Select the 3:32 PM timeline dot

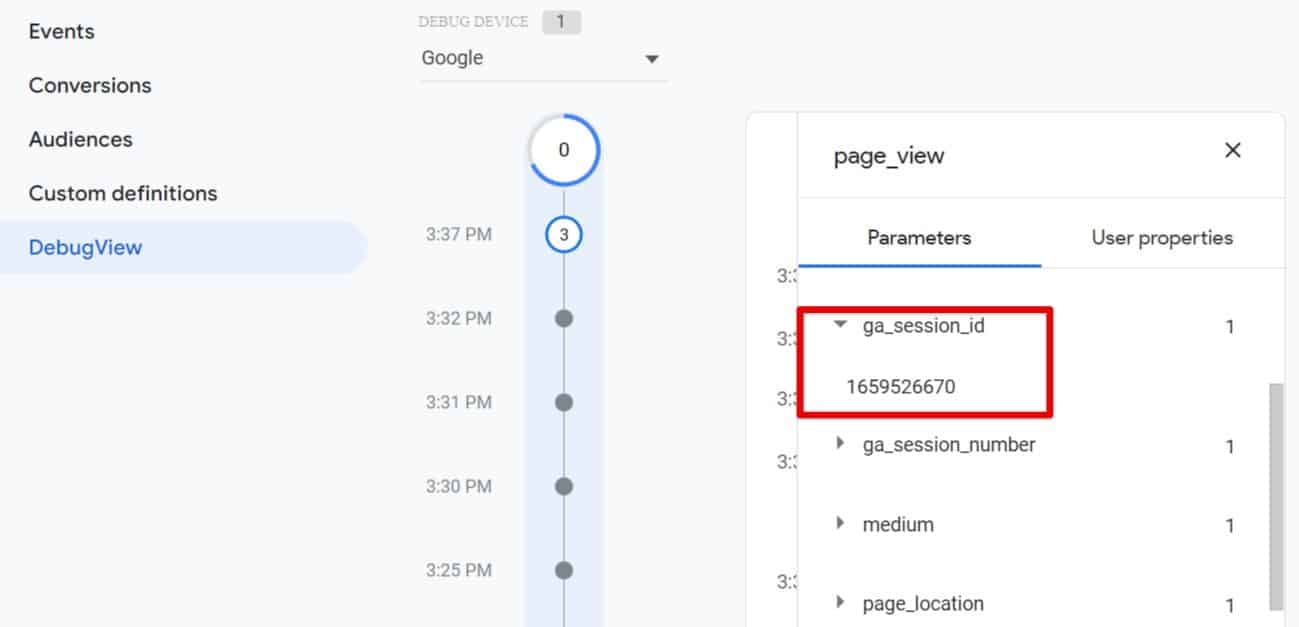pyautogui.click(x=563, y=318)
